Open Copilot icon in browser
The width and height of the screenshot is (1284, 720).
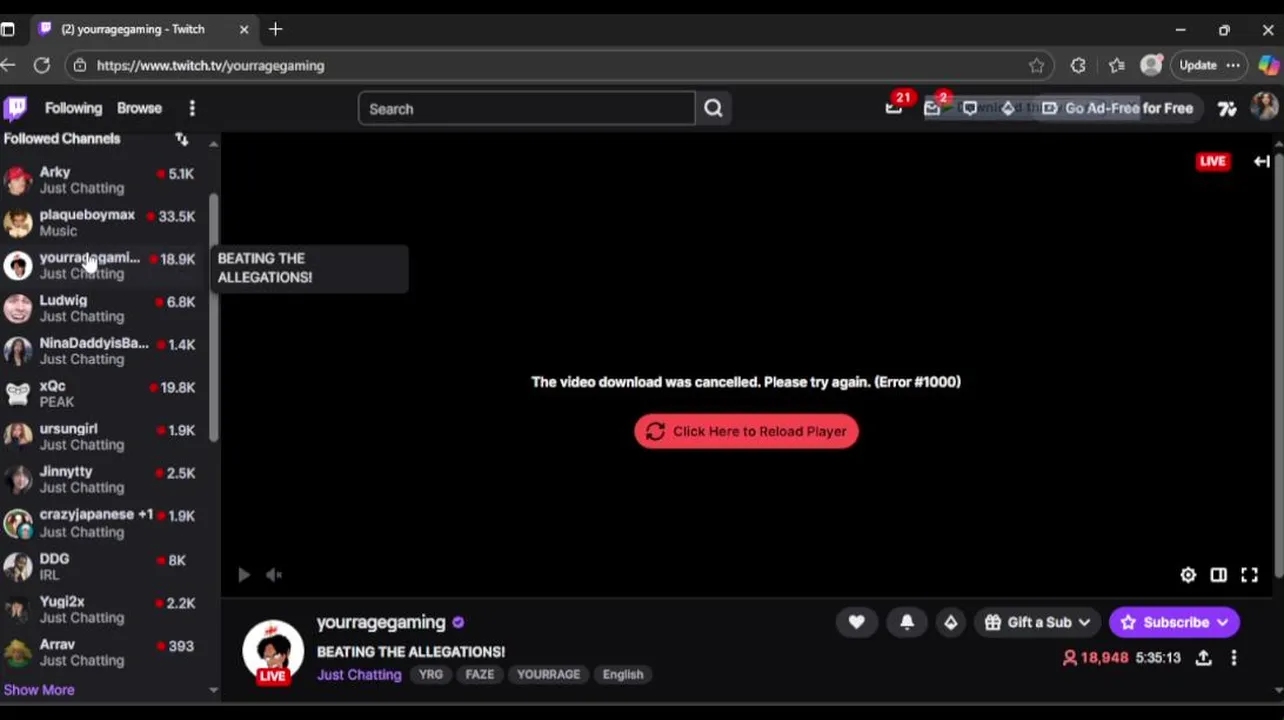pyautogui.click(x=1268, y=65)
